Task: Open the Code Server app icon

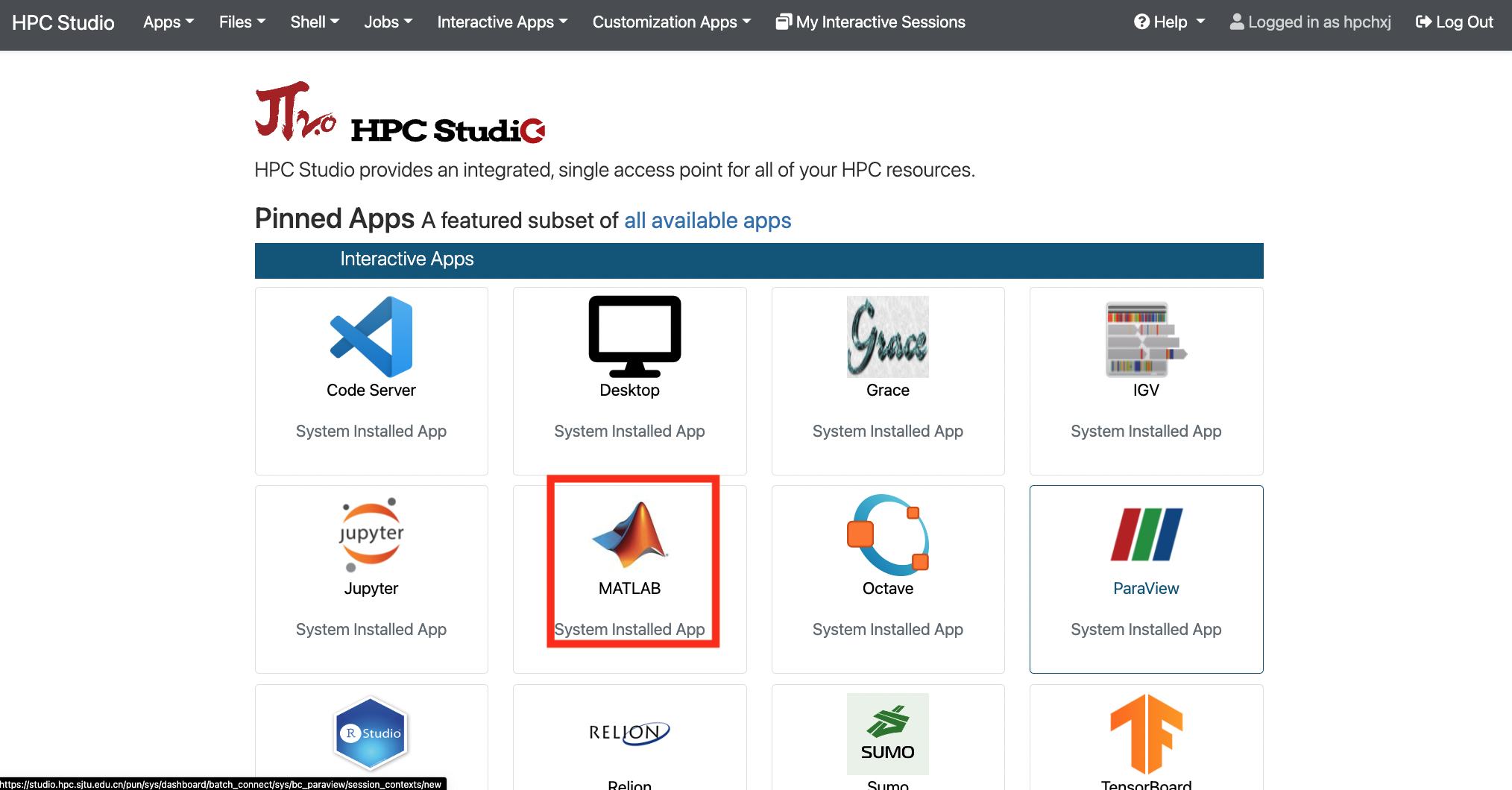Action: [371, 337]
